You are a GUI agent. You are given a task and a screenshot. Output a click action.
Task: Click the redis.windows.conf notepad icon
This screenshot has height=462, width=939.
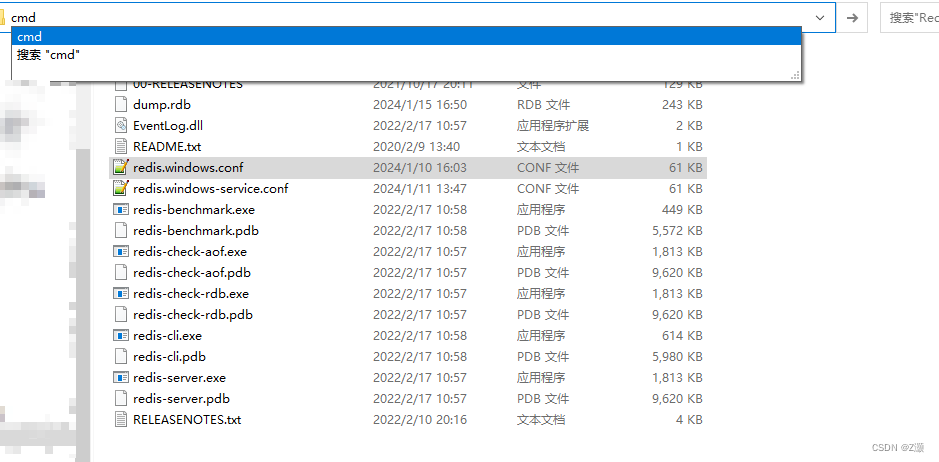tap(122, 168)
